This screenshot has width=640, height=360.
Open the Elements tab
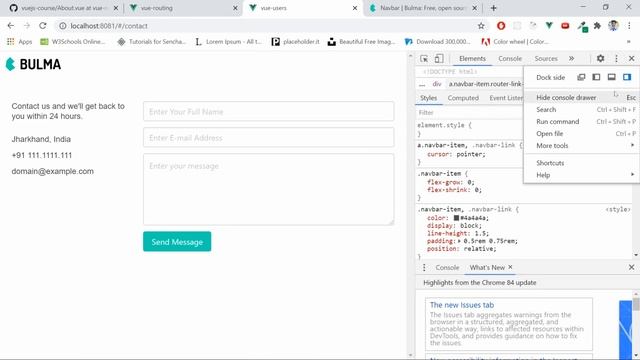[472, 59]
